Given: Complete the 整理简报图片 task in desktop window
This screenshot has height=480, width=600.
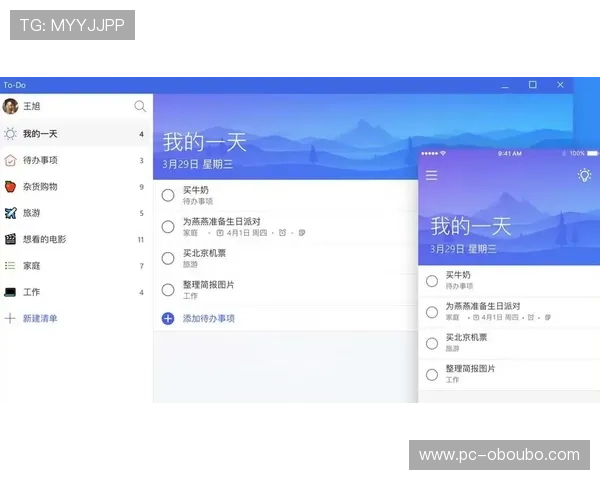Looking at the screenshot, I should [x=168, y=290].
